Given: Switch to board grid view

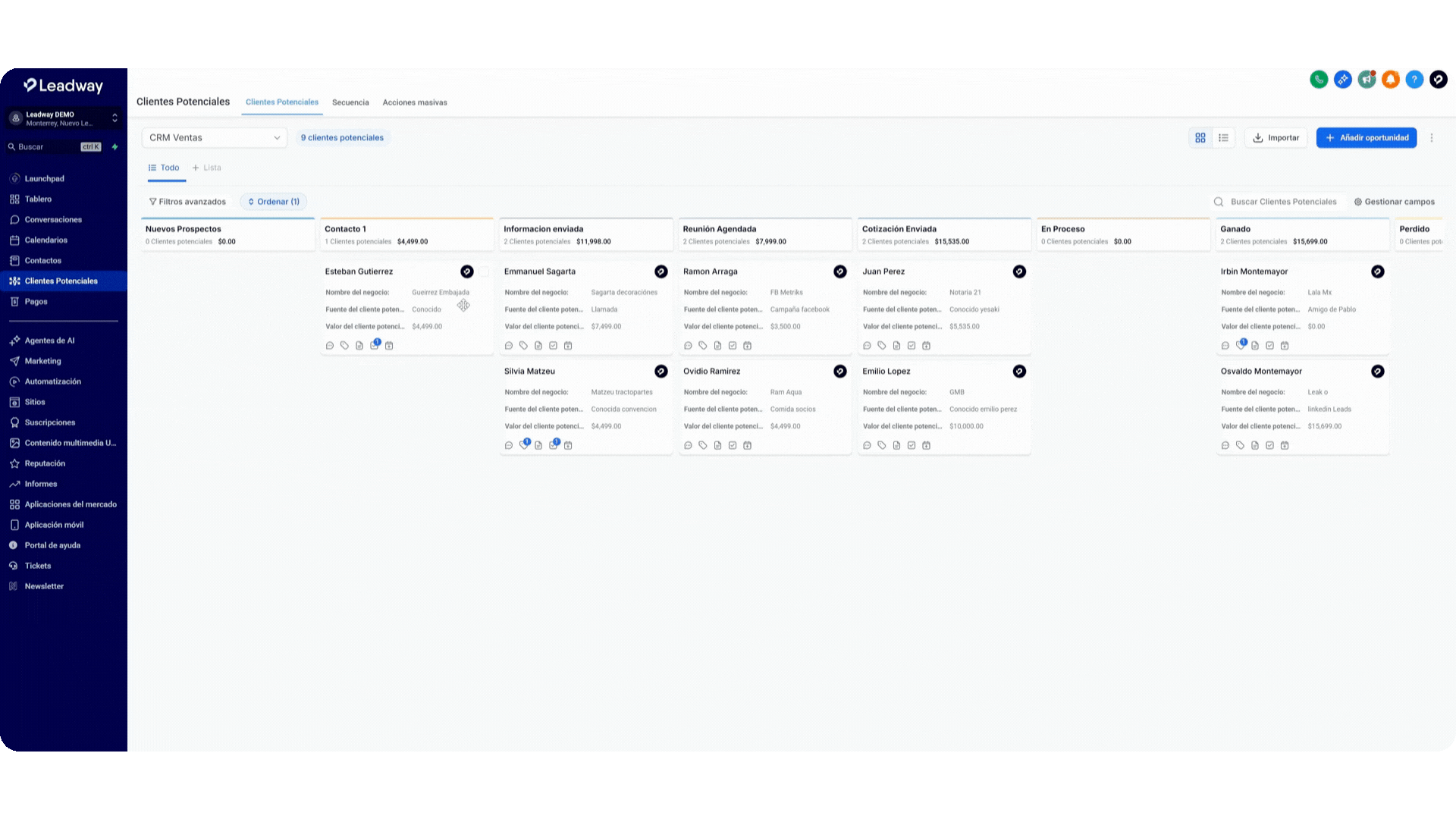Looking at the screenshot, I should coord(1200,138).
